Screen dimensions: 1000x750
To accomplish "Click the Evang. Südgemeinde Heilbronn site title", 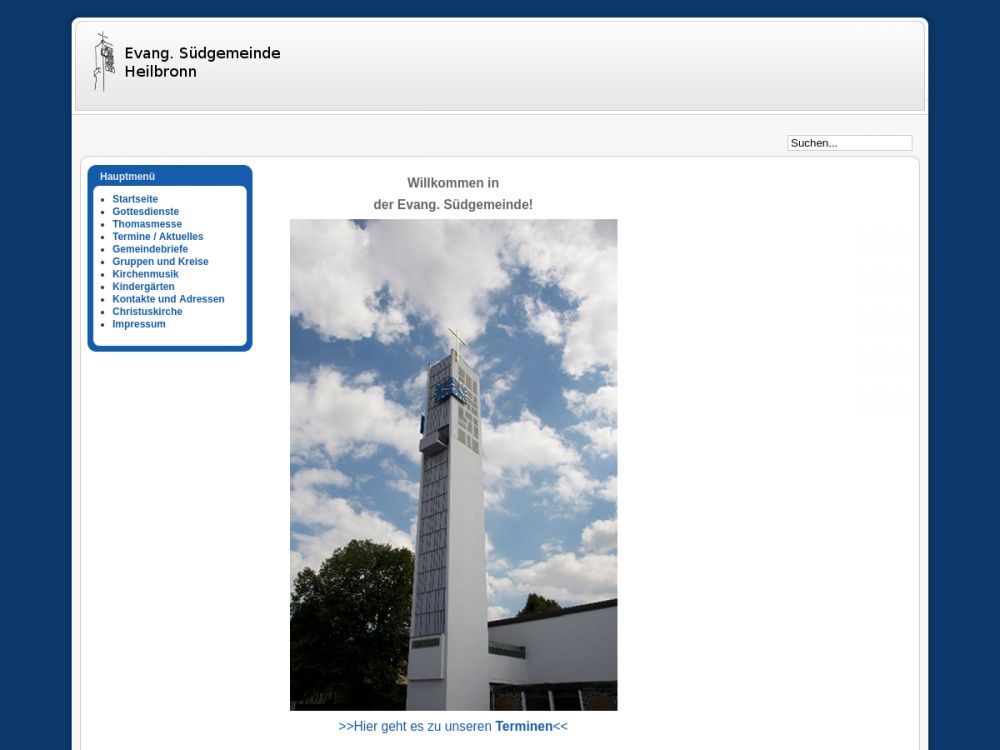I will (x=202, y=62).
